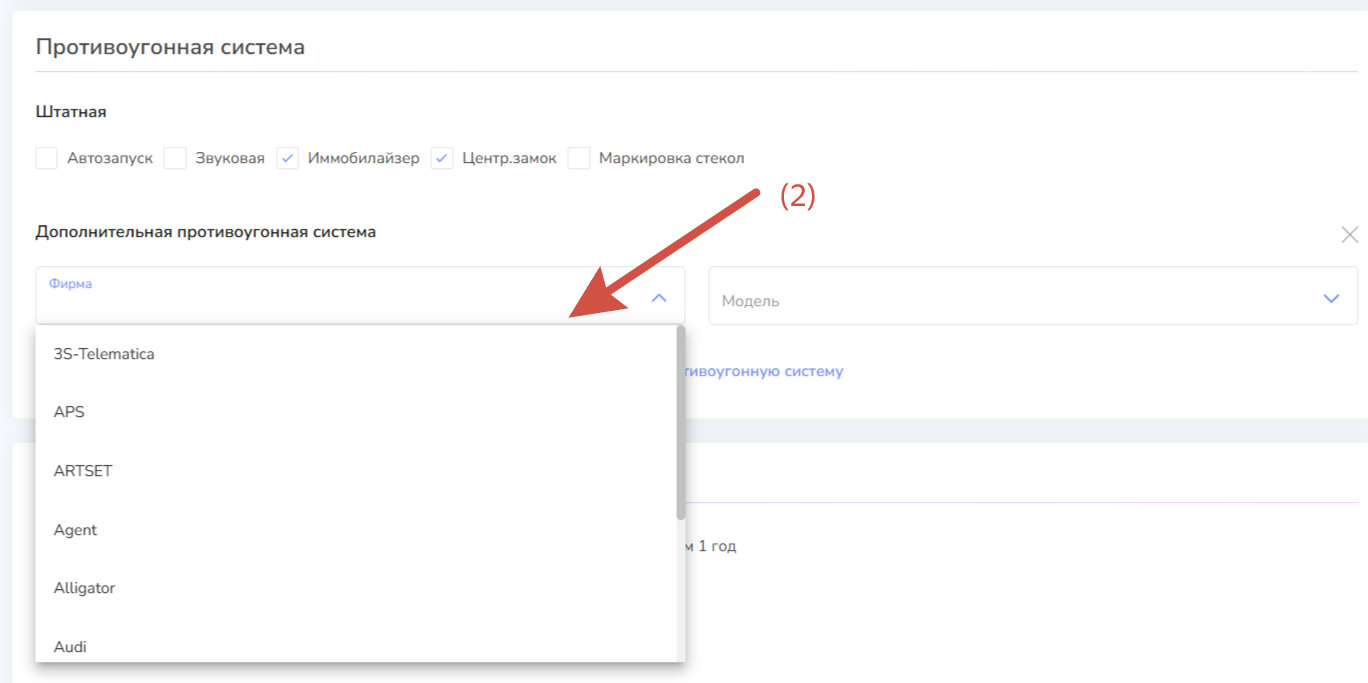This screenshot has width=1368, height=683.
Task: Enable the Автозапуск checkbox
Action: (x=47, y=158)
